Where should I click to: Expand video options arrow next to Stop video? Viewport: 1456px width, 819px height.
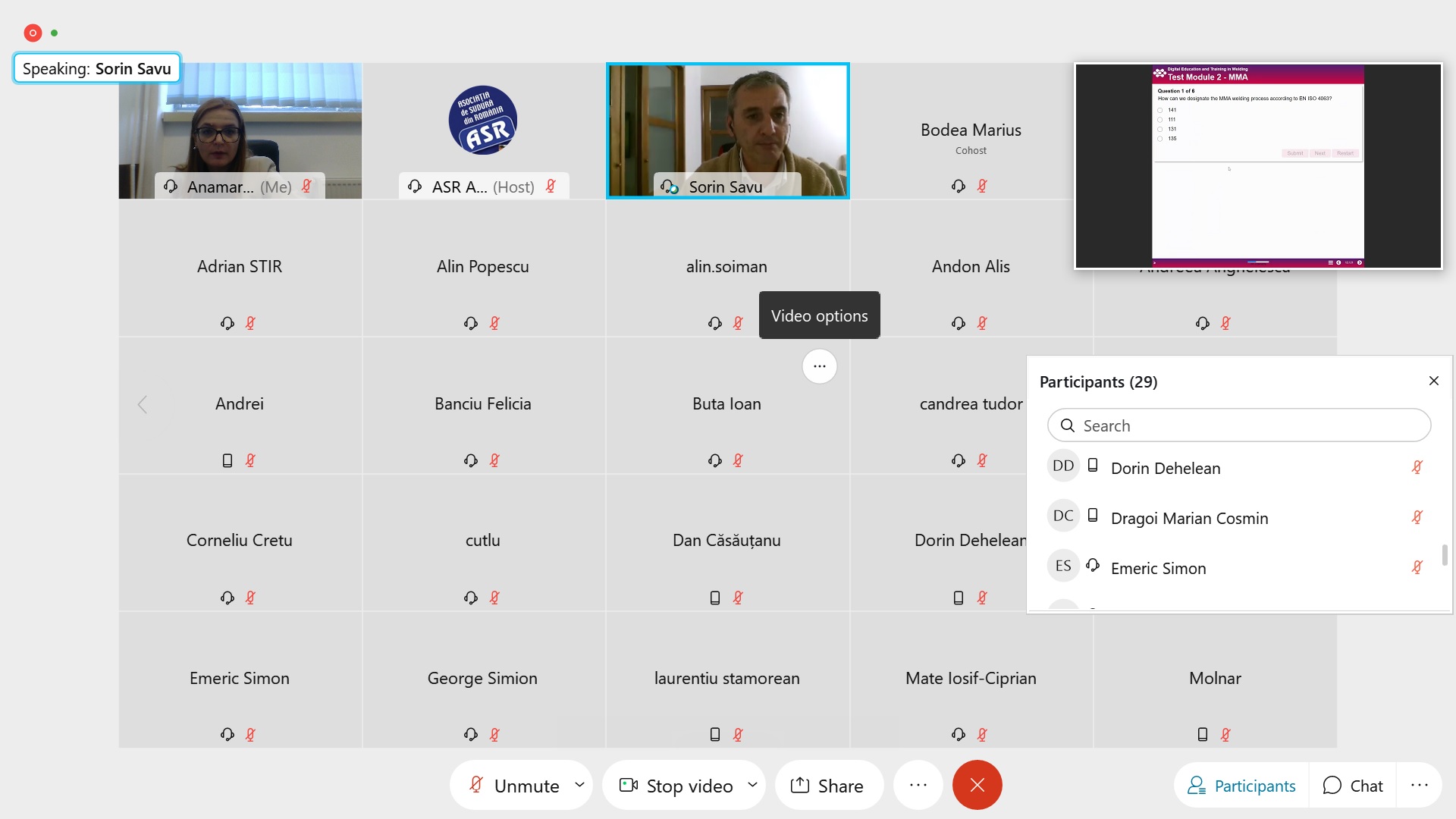tap(752, 785)
